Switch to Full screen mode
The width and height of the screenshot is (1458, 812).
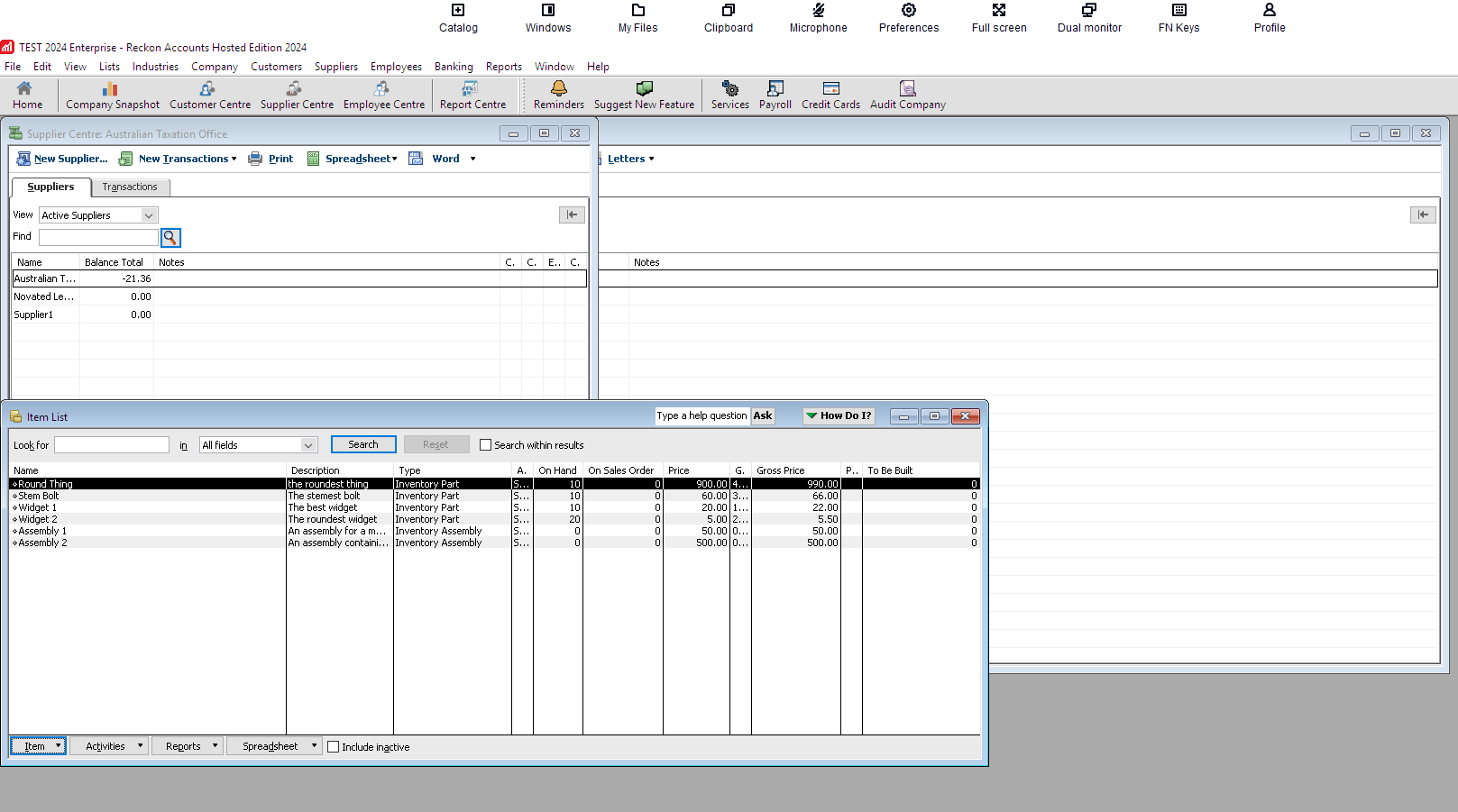pos(999,18)
